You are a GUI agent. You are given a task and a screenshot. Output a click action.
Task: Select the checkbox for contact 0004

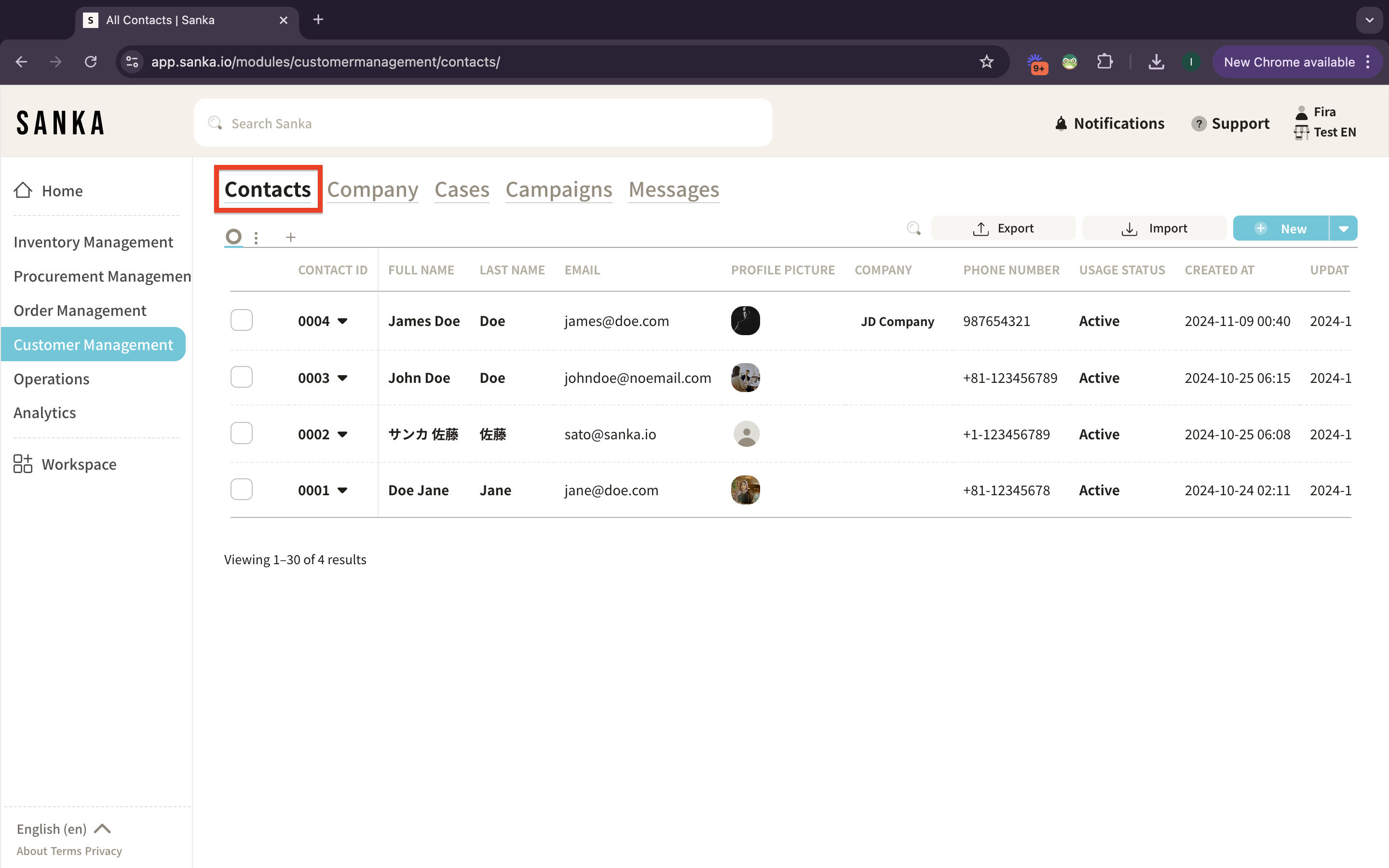tap(242, 320)
